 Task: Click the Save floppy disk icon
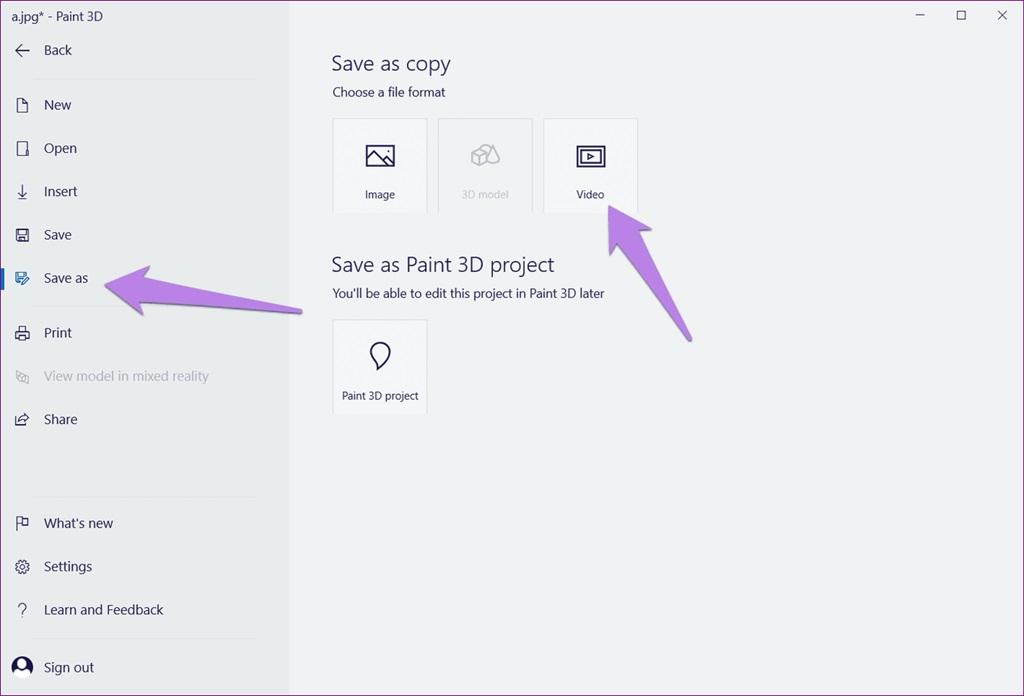tap(22, 235)
